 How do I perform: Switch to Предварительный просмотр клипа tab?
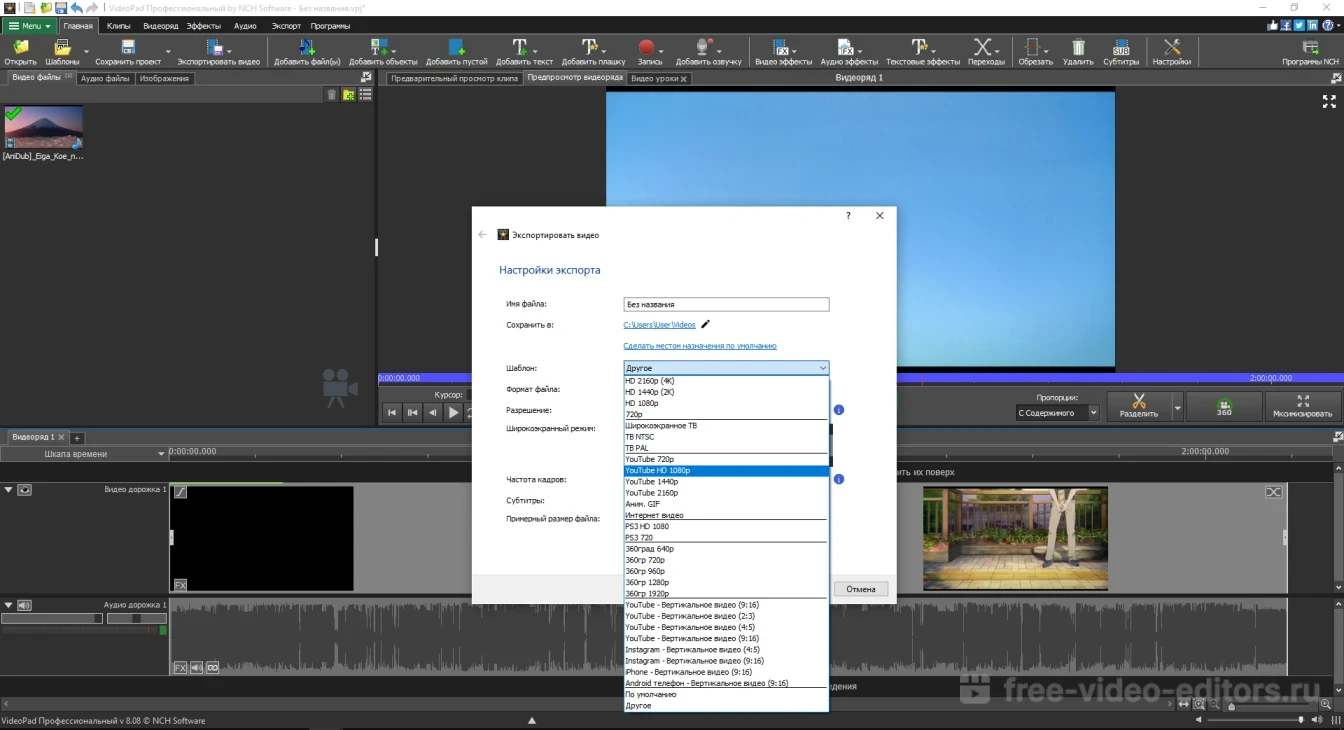(453, 78)
